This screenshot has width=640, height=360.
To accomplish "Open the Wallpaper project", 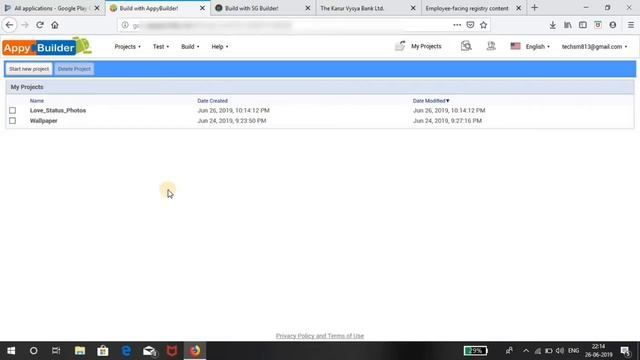I will tap(44, 121).
